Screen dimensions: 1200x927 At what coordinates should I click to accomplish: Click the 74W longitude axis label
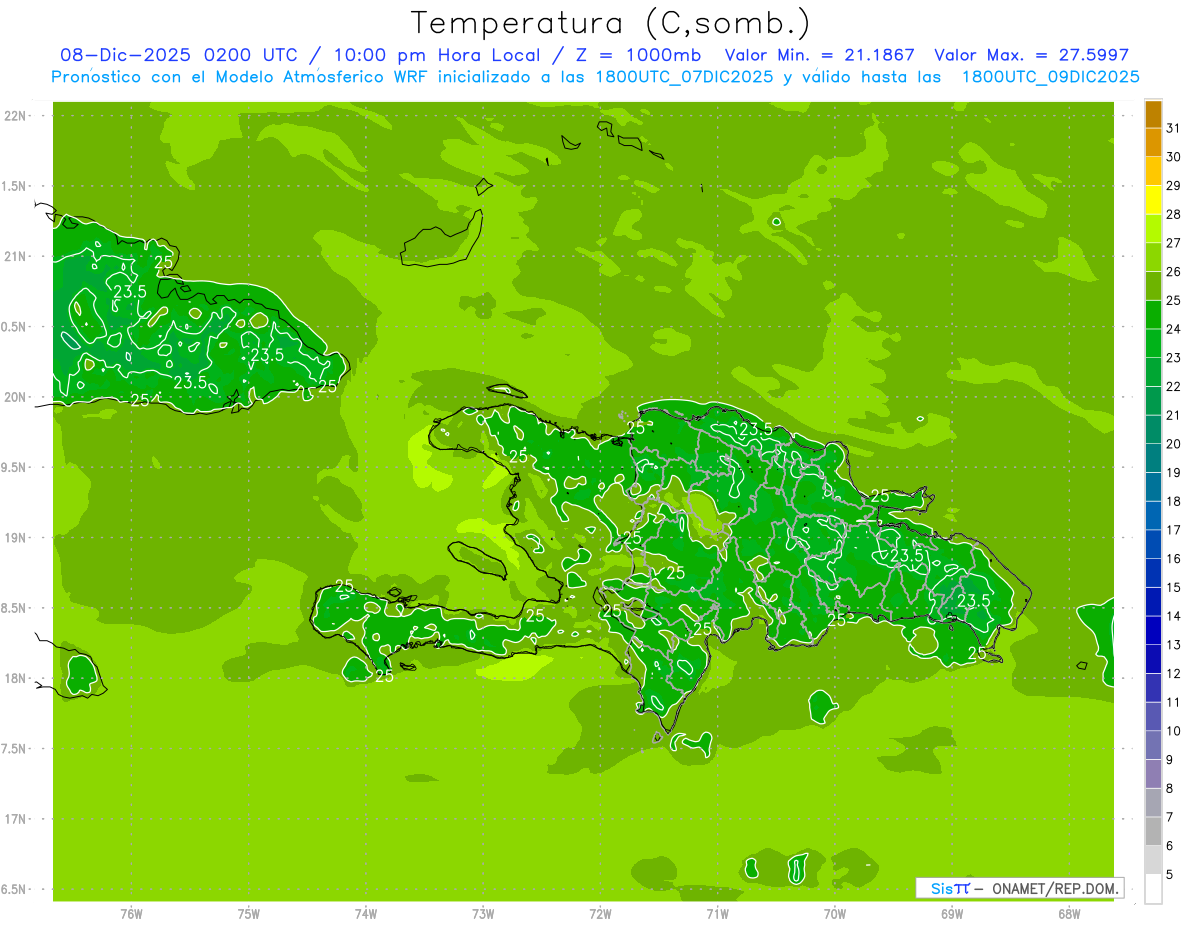pyautogui.click(x=366, y=914)
